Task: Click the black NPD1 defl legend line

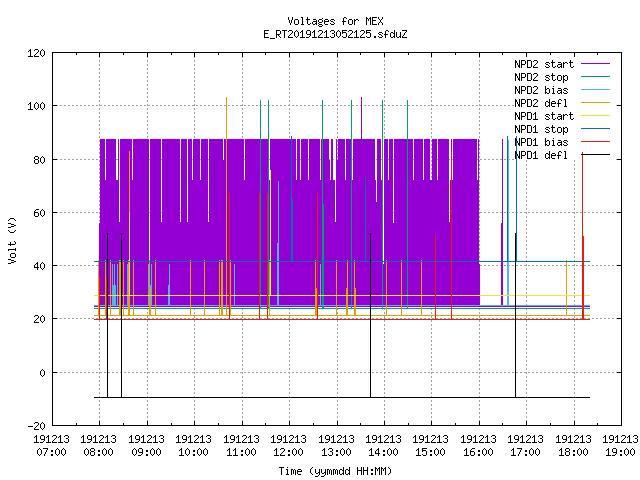Action: (x=595, y=155)
